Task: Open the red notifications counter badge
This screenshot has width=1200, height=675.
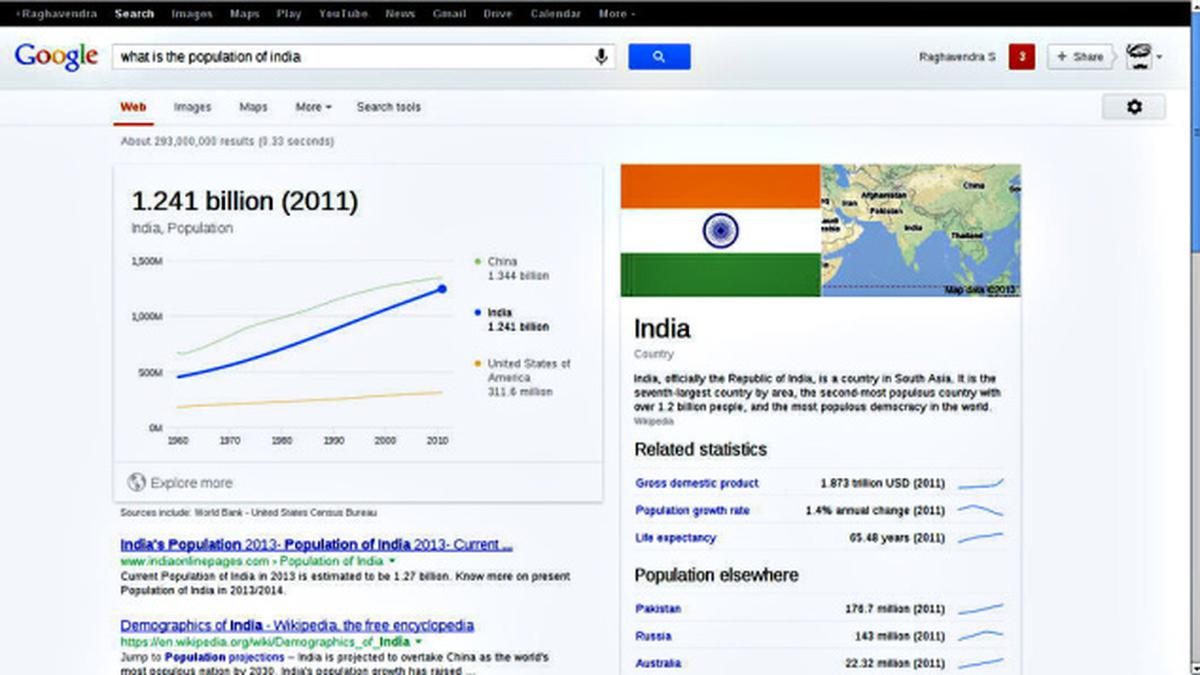Action: 1021,57
